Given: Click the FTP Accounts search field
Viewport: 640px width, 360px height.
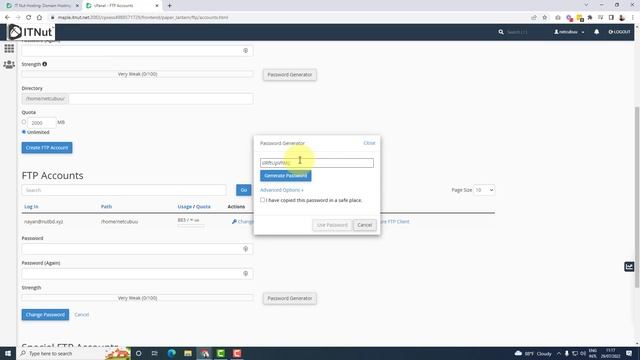Looking at the screenshot, I should 124,190.
